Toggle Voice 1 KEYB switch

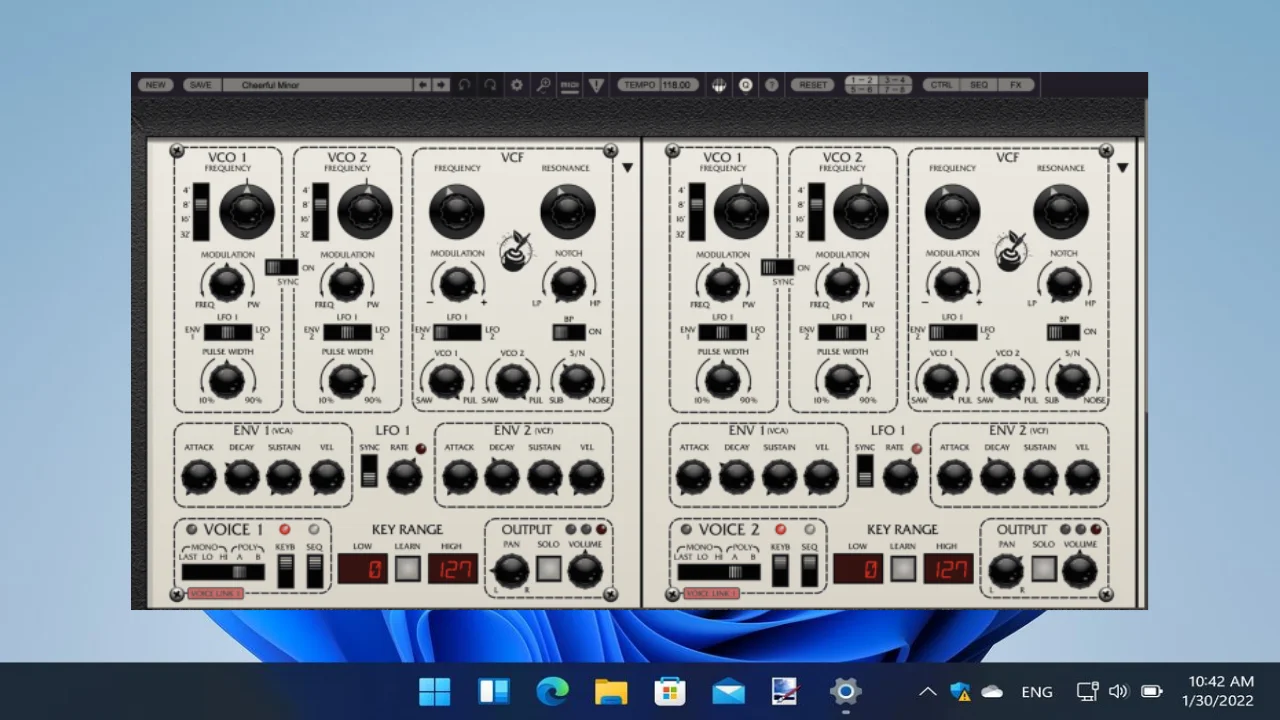pyautogui.click(x=286, y=571)
